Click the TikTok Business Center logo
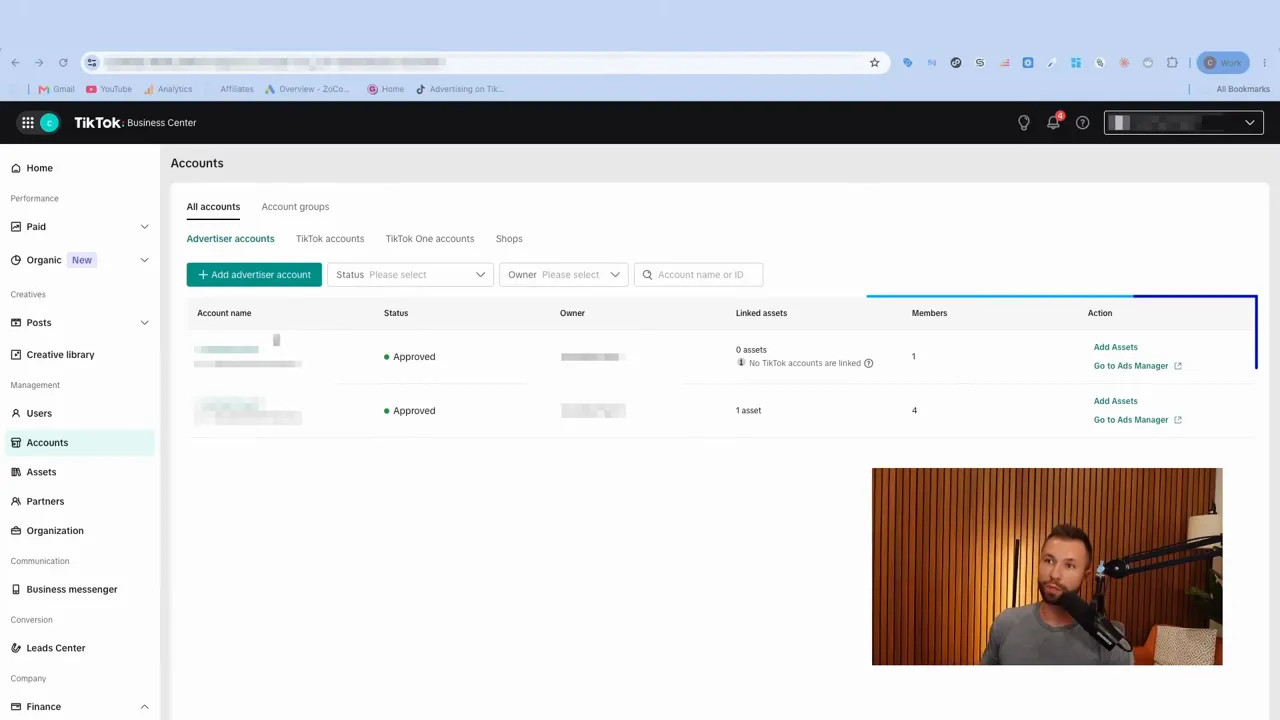The width and height of the screenshot is (1280, 720). 135,123
